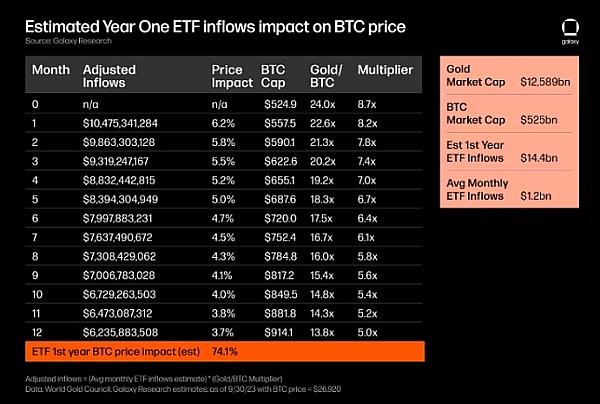Click the Gold Market Cap $12,589bn box

509,77
